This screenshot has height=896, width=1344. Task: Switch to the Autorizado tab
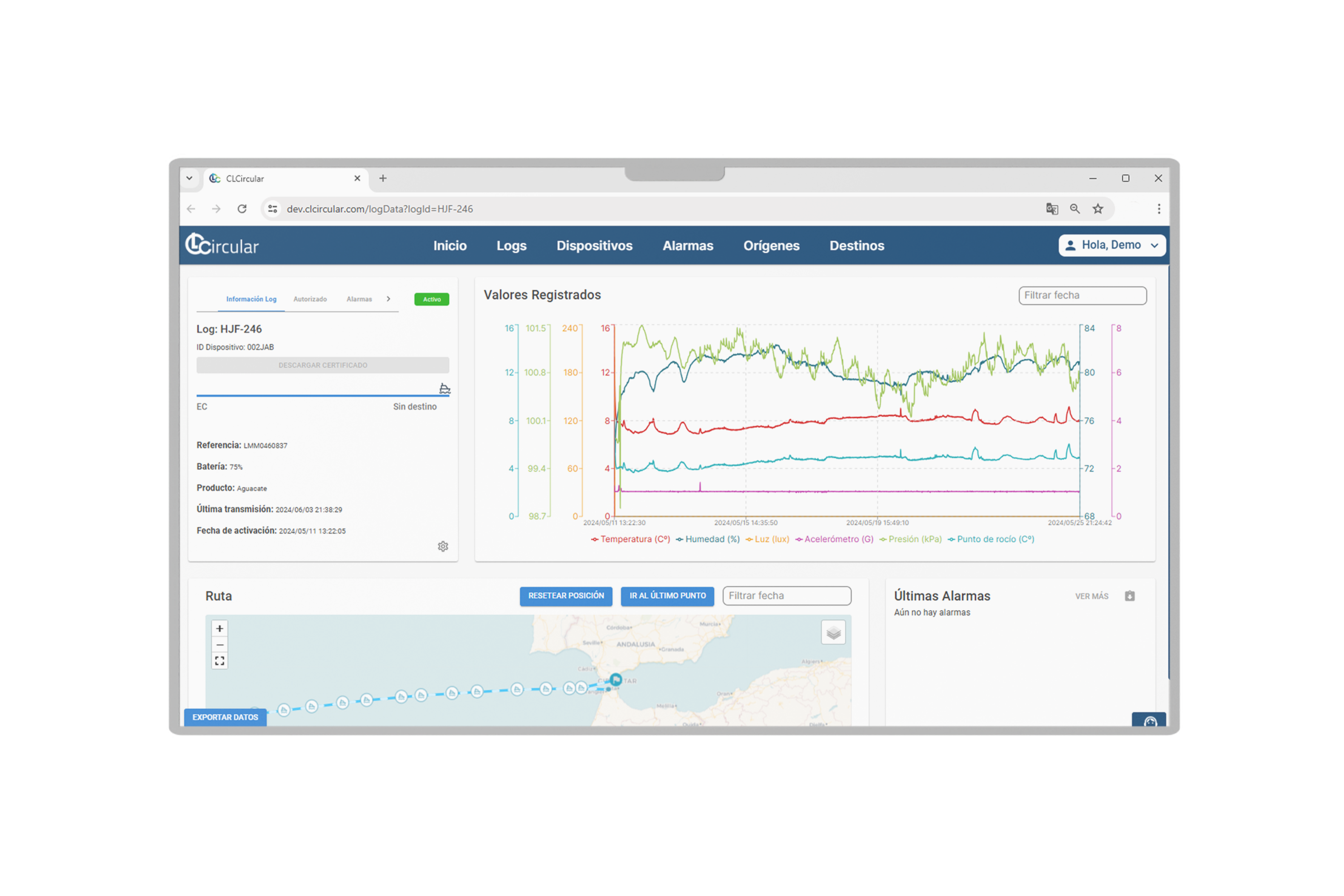pyautogui.click(x=310, y=299)
